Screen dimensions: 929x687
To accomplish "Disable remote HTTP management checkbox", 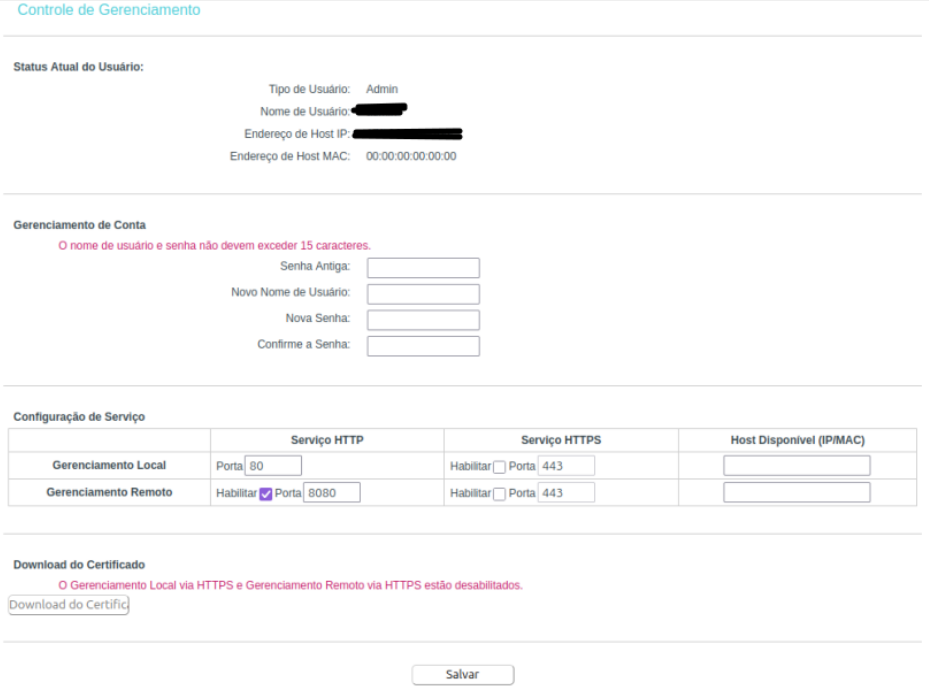I will coord(265,493).
